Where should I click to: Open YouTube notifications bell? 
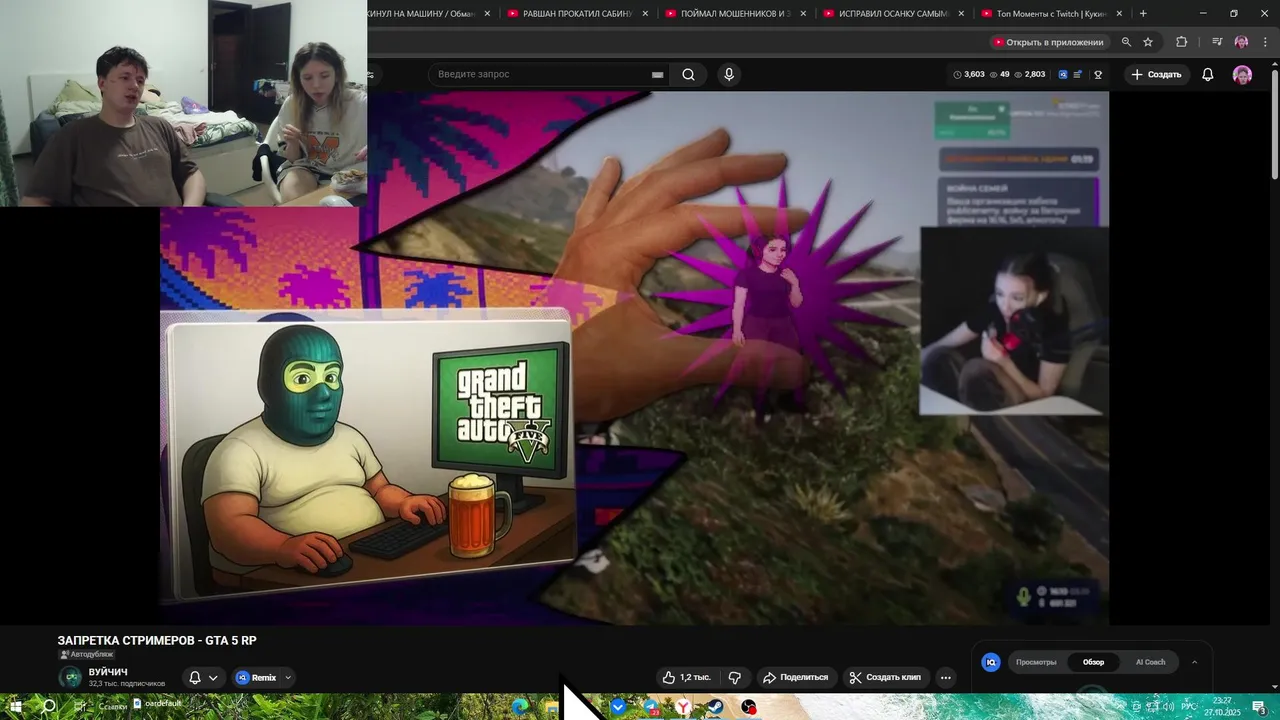point(1207,74)
